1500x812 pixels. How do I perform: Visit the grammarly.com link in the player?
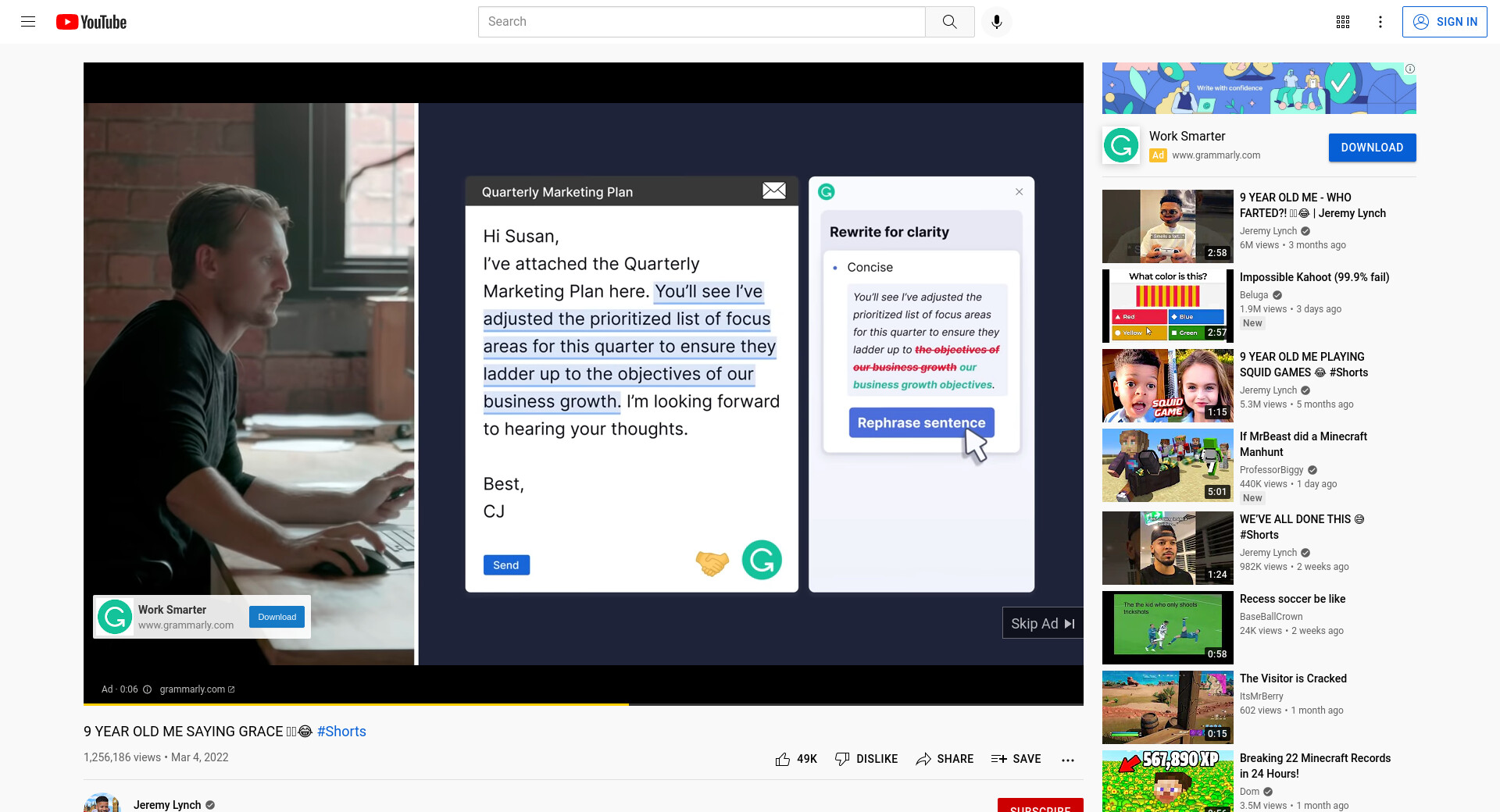[x=197, y=689]
